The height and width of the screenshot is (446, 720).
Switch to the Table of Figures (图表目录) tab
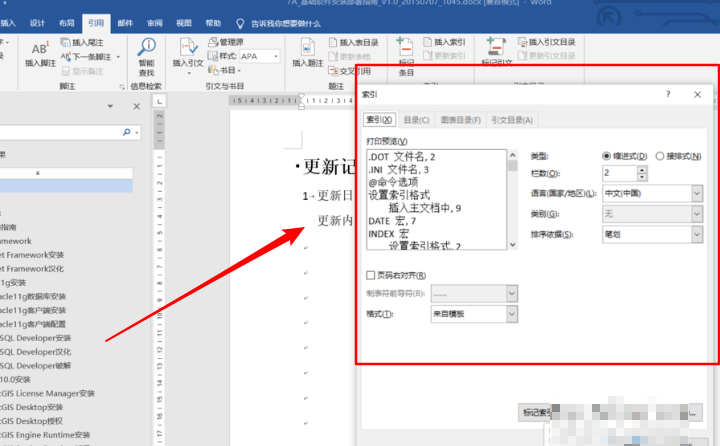click(x=461, y=120)
